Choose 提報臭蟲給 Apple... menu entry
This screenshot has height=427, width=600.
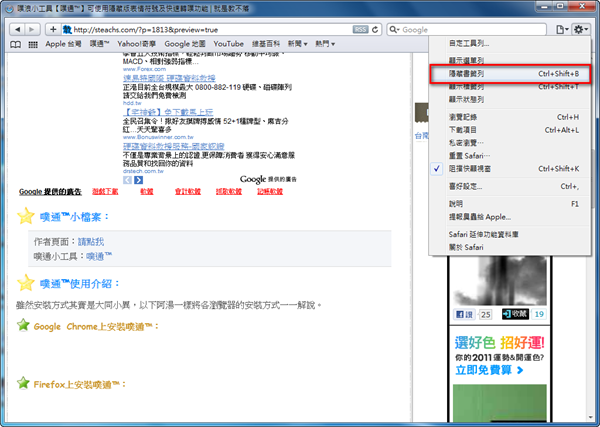(510, 217)
